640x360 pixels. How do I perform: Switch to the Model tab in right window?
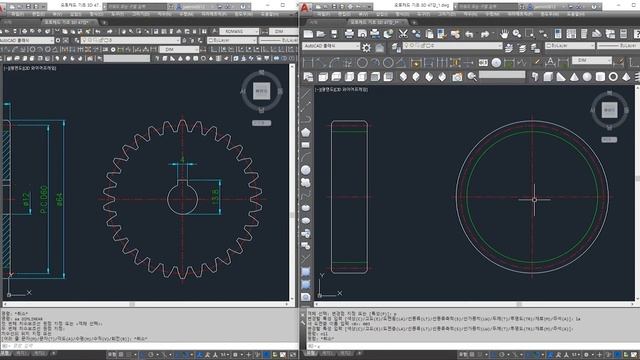311,353
